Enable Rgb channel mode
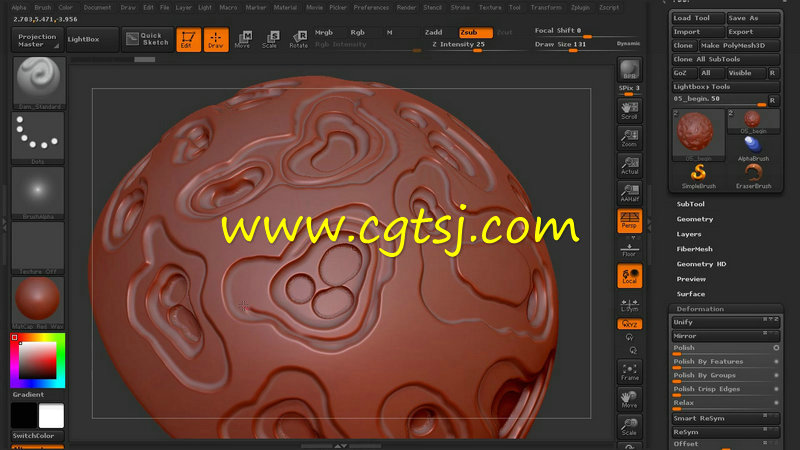 (x=358, y=32)
